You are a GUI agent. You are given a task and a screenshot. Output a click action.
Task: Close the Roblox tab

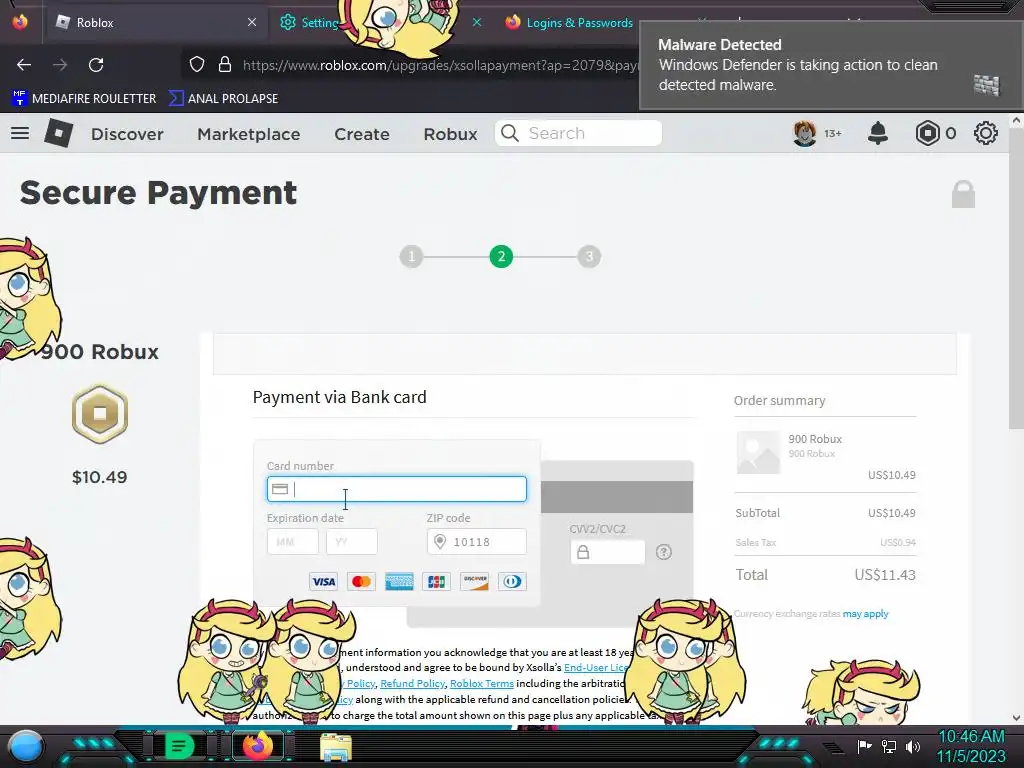pyautogui.click(x=252, y=22)
